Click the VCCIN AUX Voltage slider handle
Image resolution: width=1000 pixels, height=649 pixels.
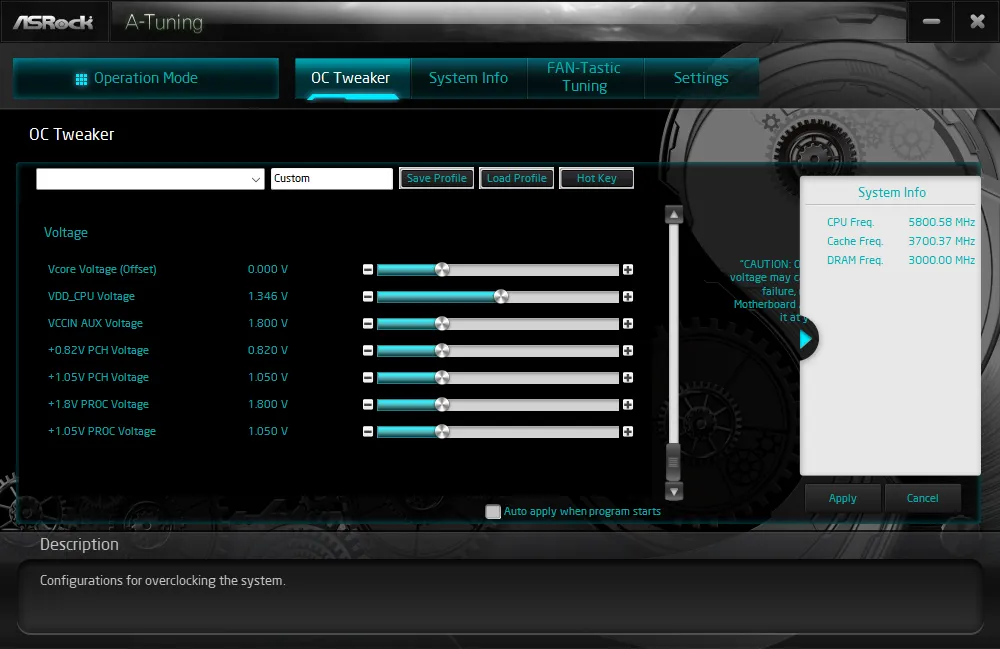tap(442, 324)
